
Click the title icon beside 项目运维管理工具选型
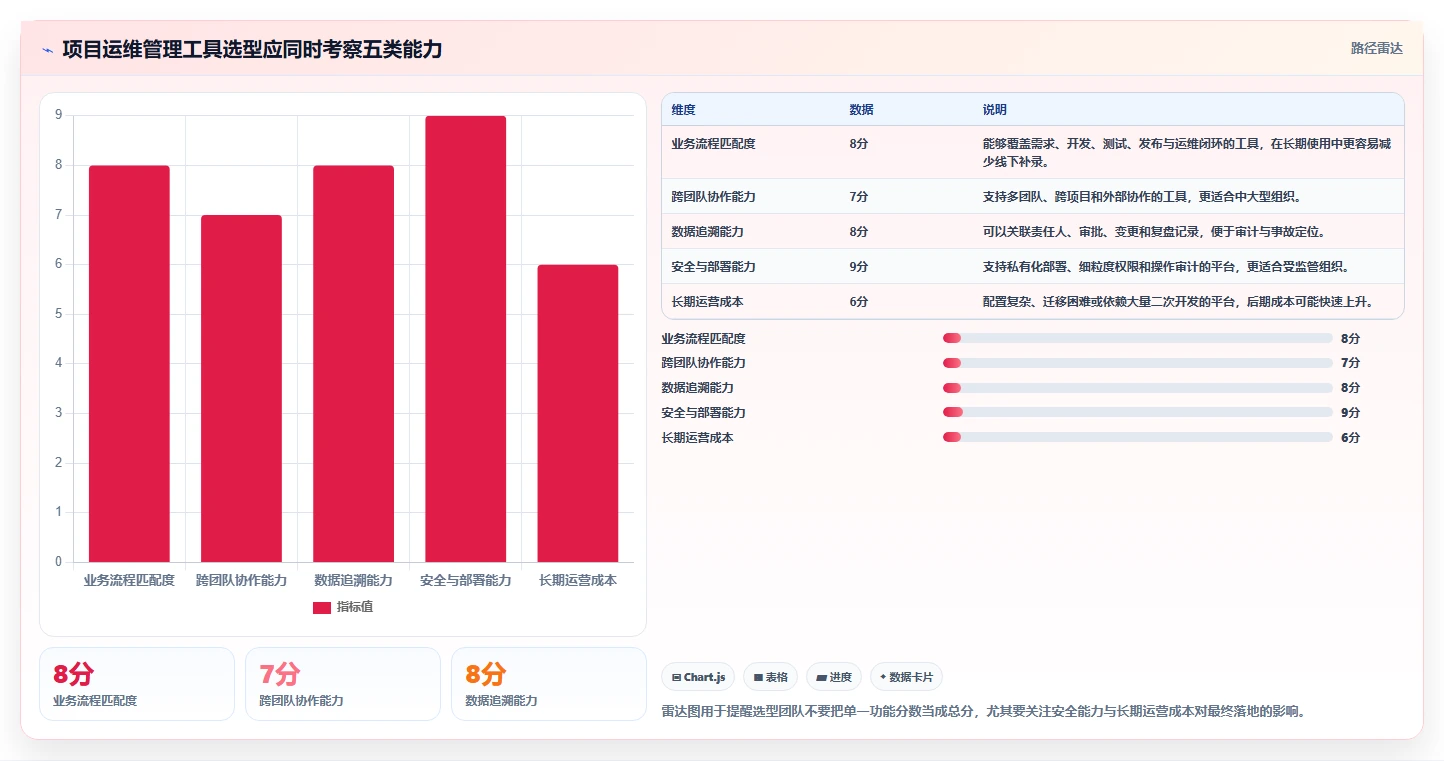click(x=48, y=50)
